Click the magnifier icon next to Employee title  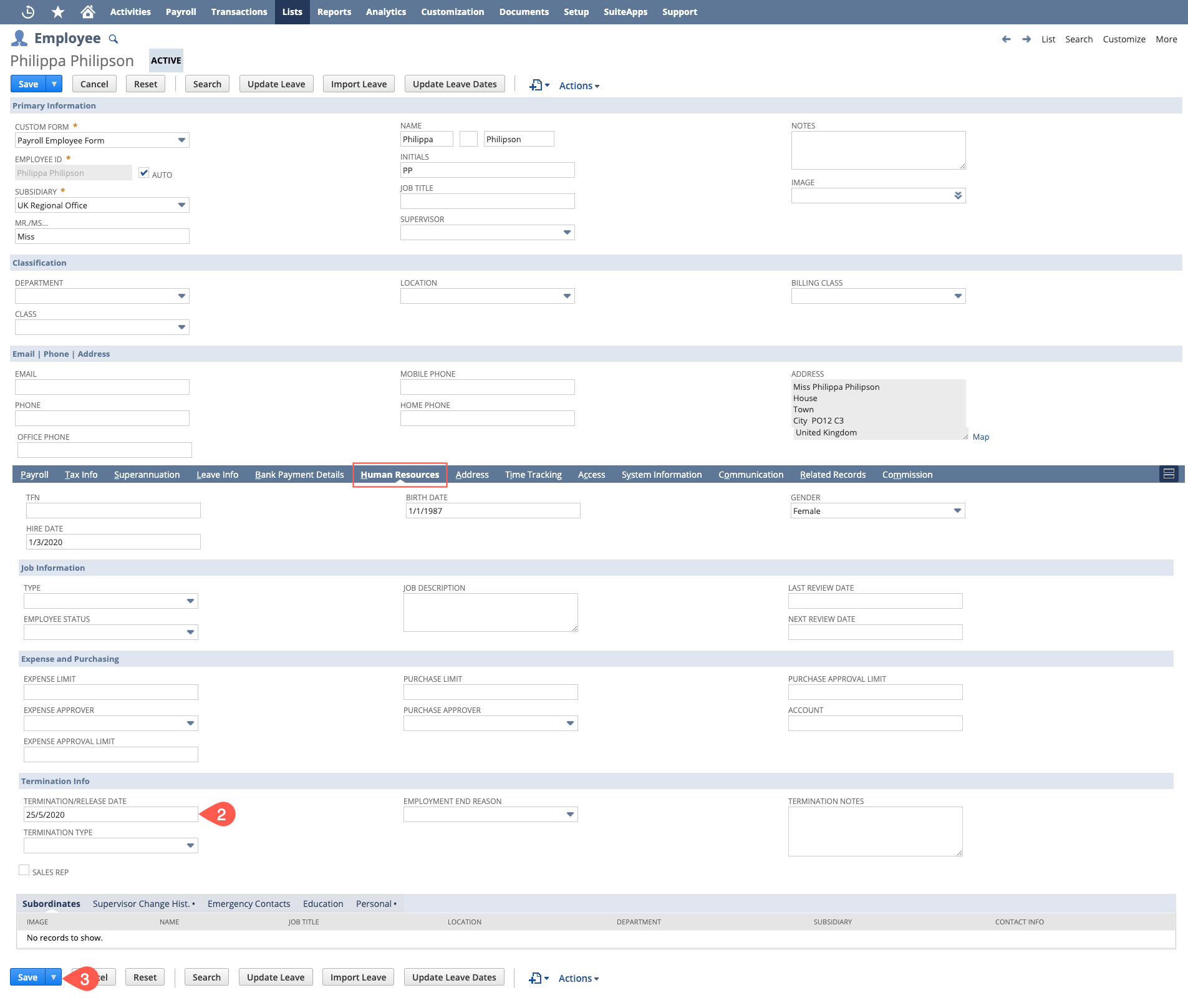click(113, 39)
